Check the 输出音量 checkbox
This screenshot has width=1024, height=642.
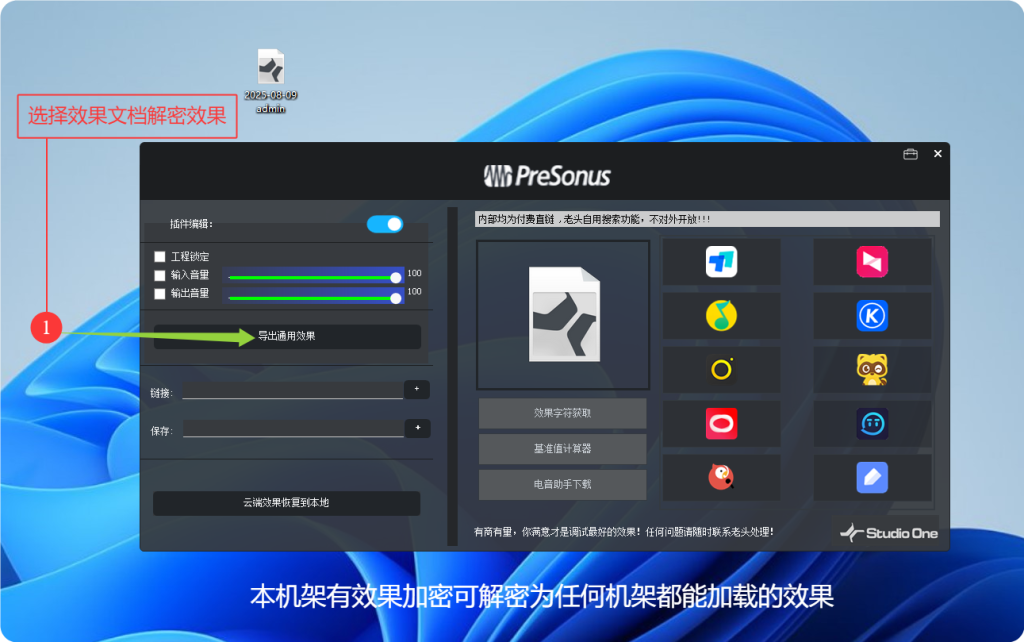[x=159, y=294]
